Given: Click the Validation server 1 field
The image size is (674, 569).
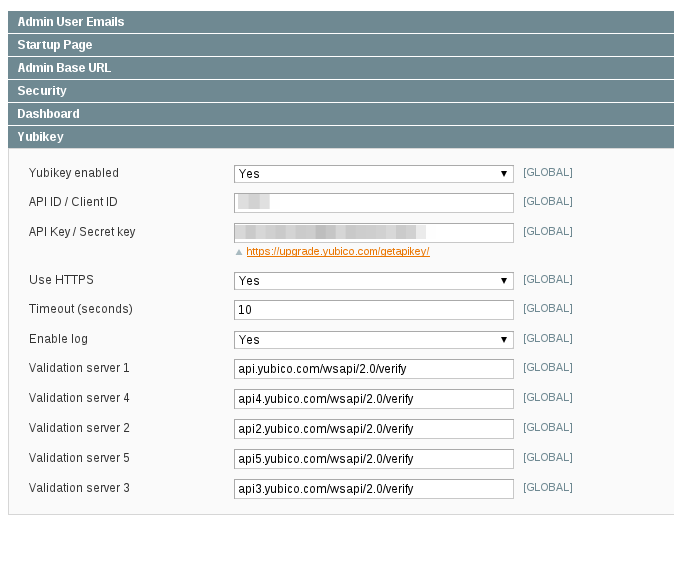Looking at the screenshot, I should pos(373,369).
